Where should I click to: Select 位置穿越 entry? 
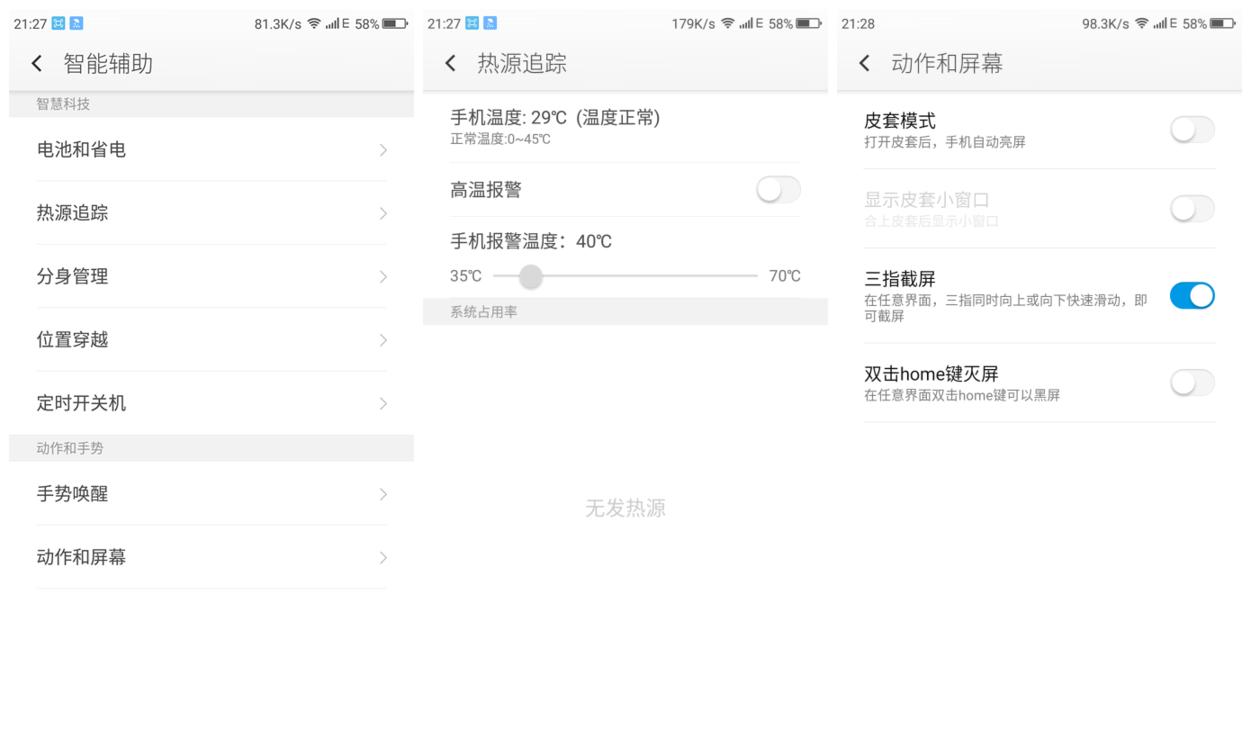tap(211, 340)
